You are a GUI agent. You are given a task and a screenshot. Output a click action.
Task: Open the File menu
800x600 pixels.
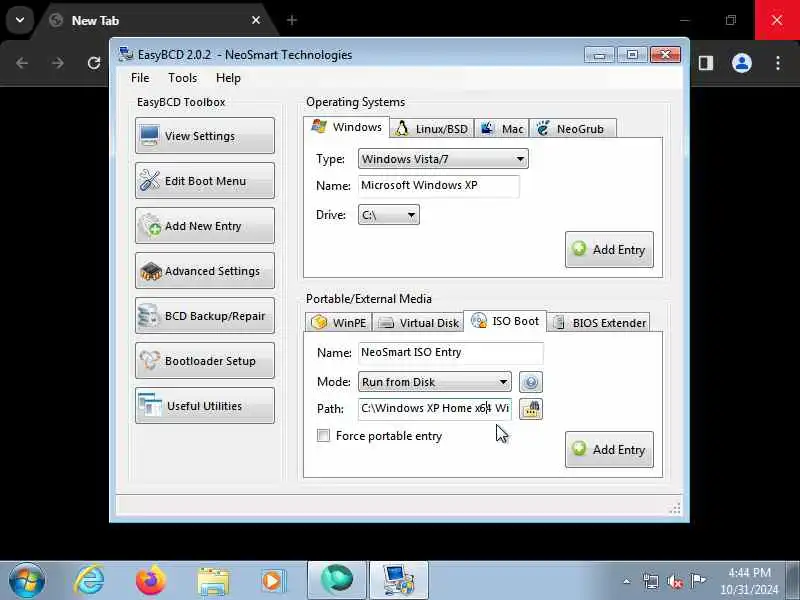pos(140,78)
